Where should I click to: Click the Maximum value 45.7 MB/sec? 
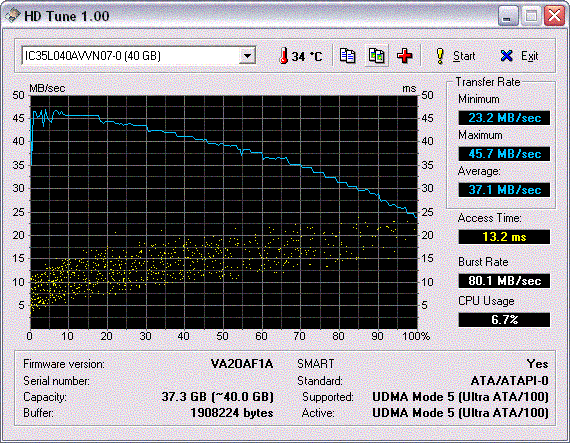click(504, 154)
